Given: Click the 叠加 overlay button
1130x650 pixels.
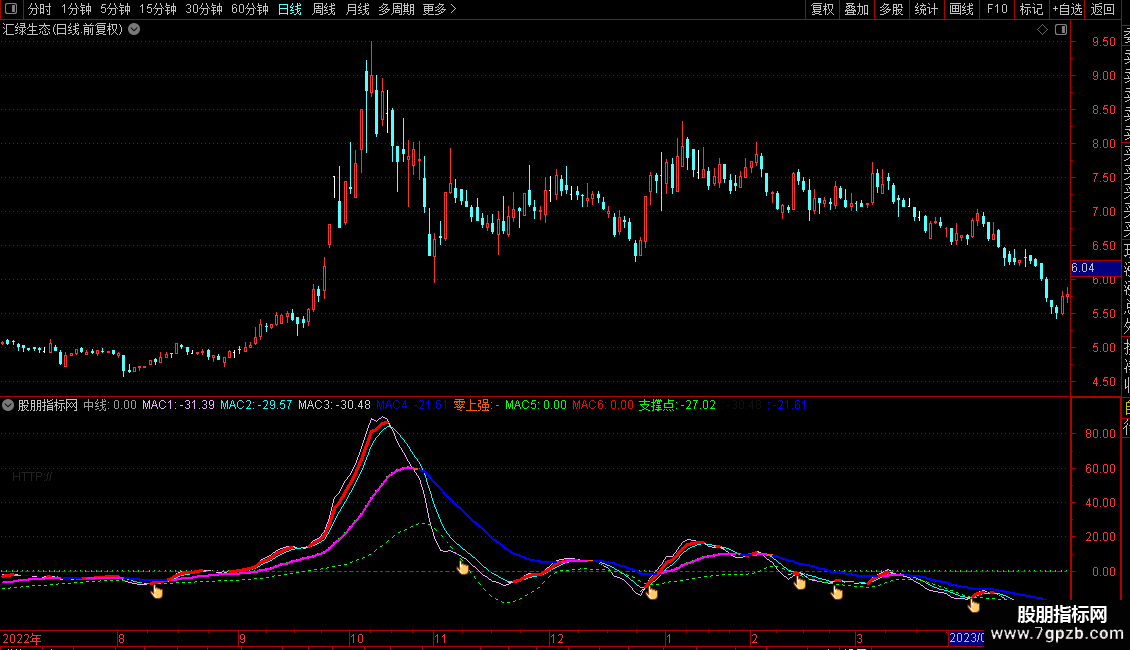Looking at the screenshot, I should pyautogui.click(x=857, y=9).
